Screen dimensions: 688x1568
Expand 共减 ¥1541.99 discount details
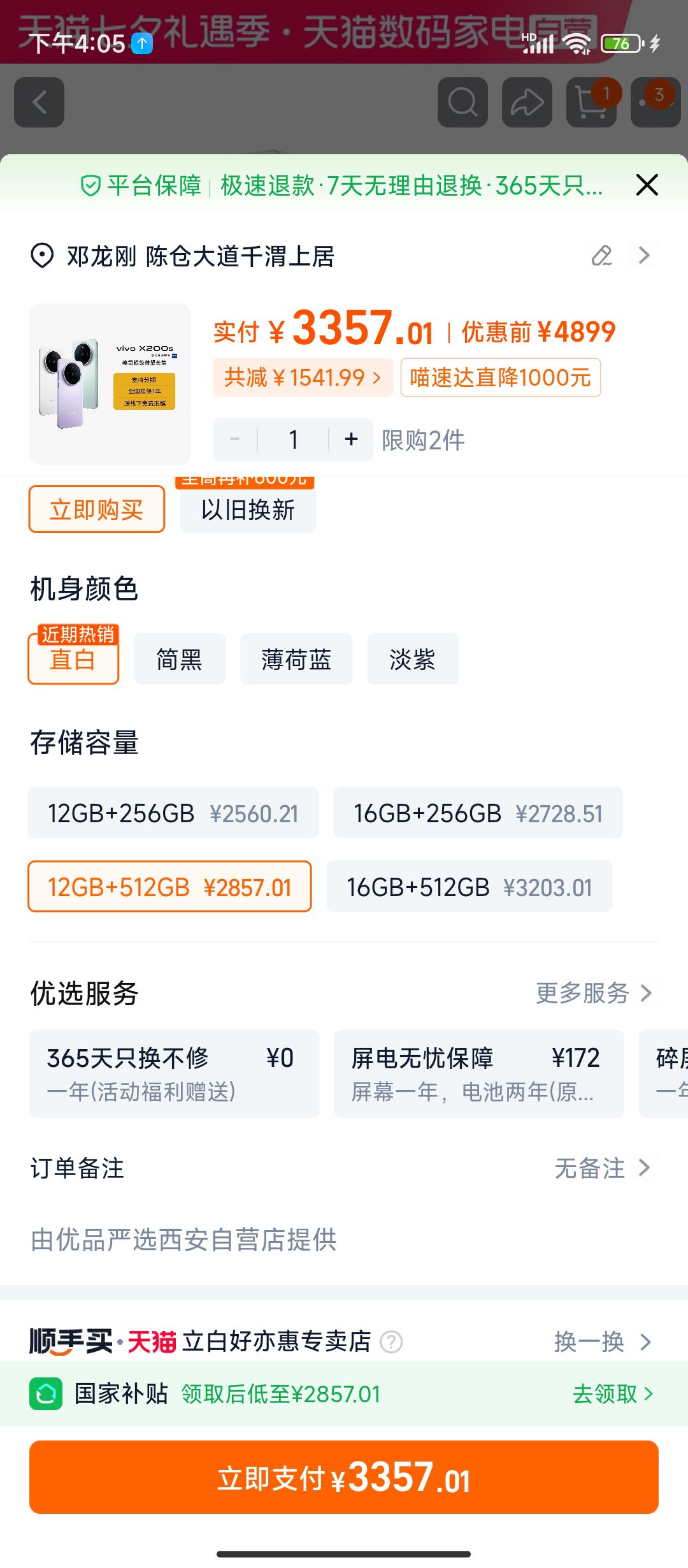(x=303, y=377)
